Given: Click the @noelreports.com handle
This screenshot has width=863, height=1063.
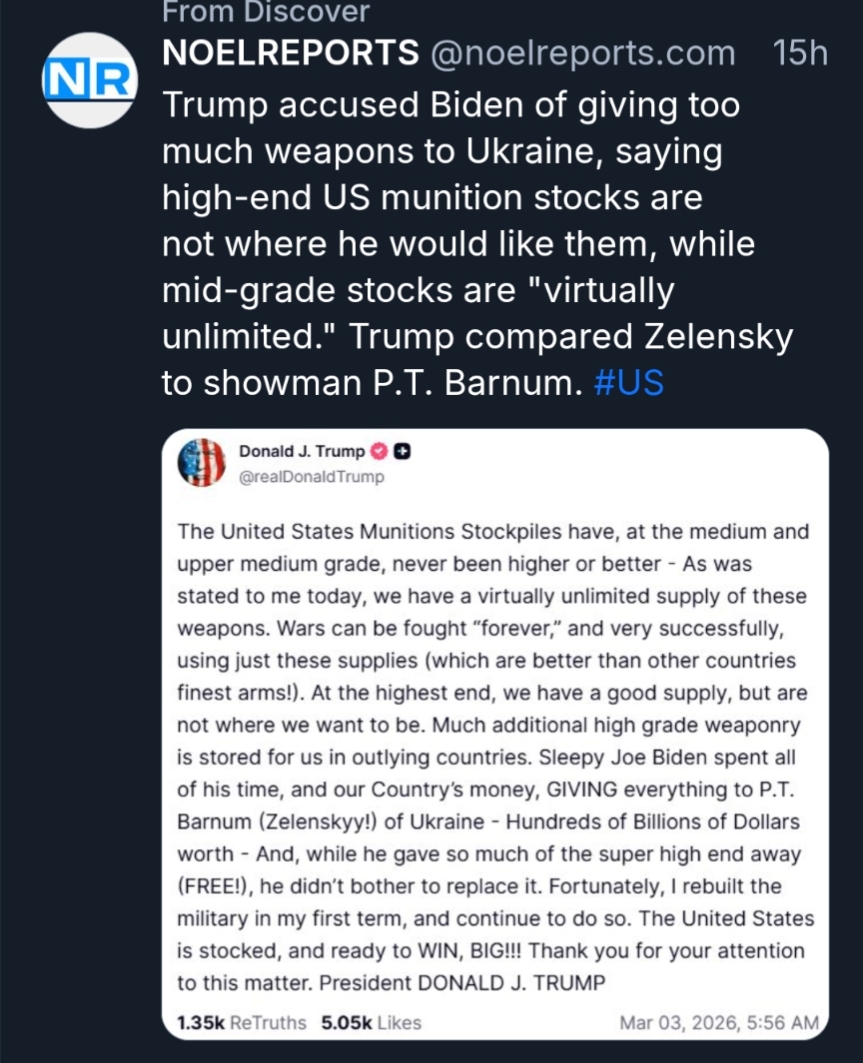Looking at the screenshot, I should [582, 53].
